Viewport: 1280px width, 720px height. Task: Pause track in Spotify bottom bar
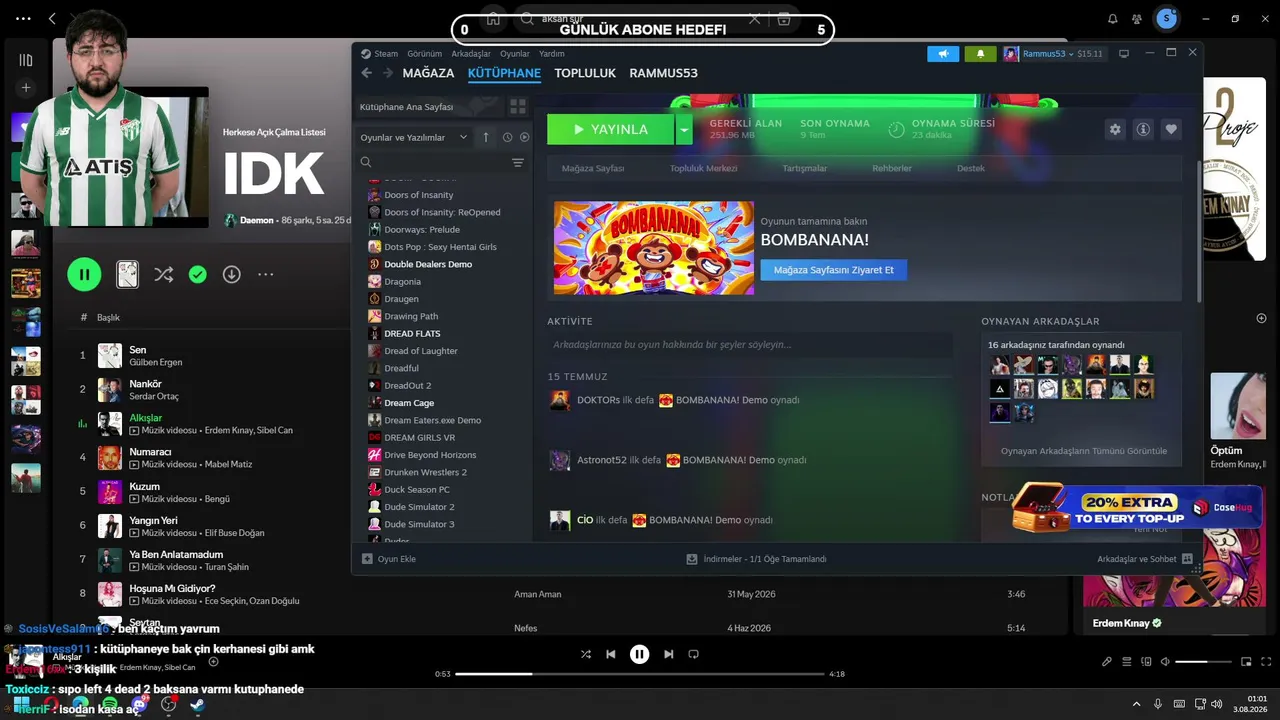pyautogui.click(x=639, y=654)
